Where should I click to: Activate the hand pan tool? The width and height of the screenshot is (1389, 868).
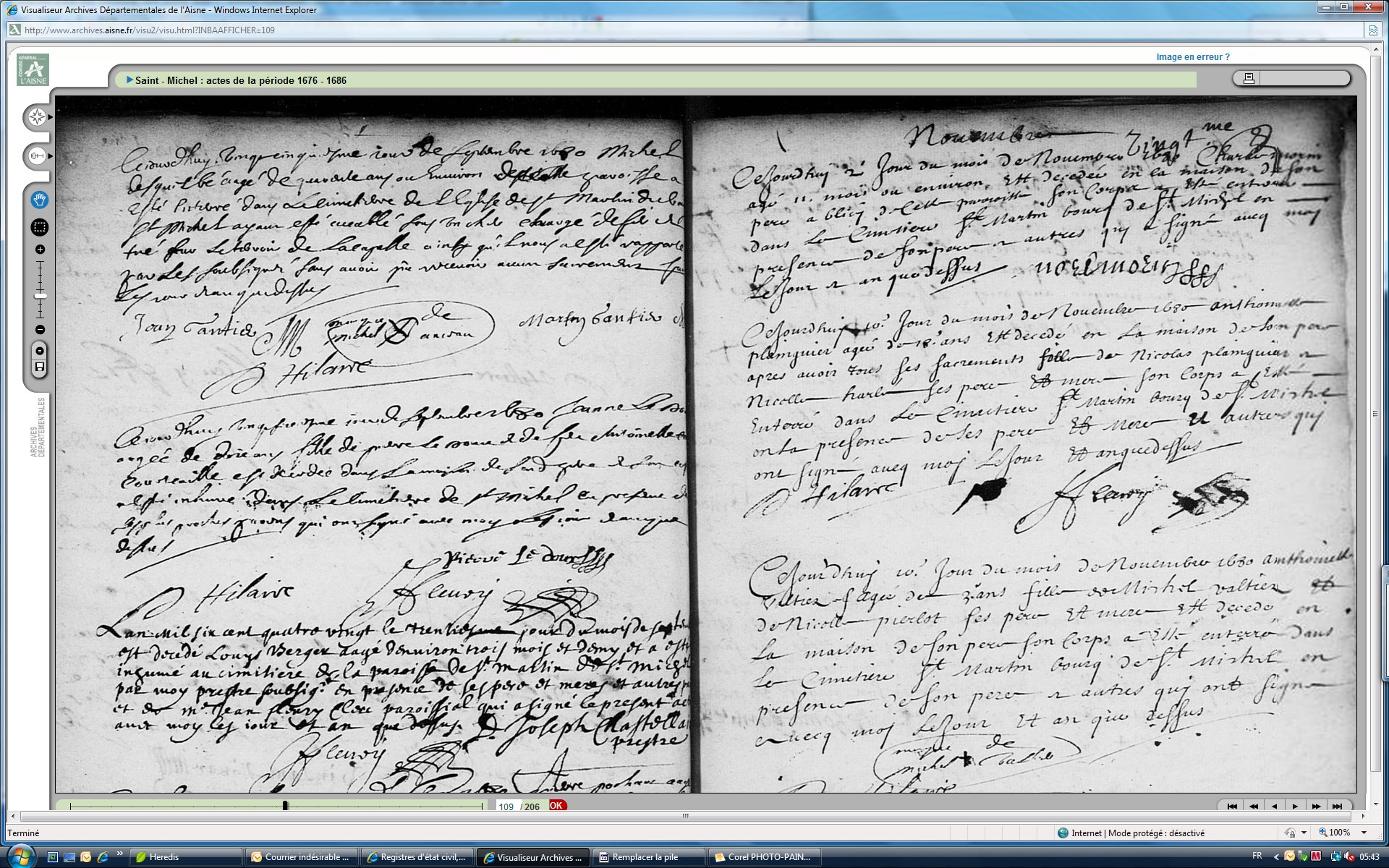tap(40, 200)
